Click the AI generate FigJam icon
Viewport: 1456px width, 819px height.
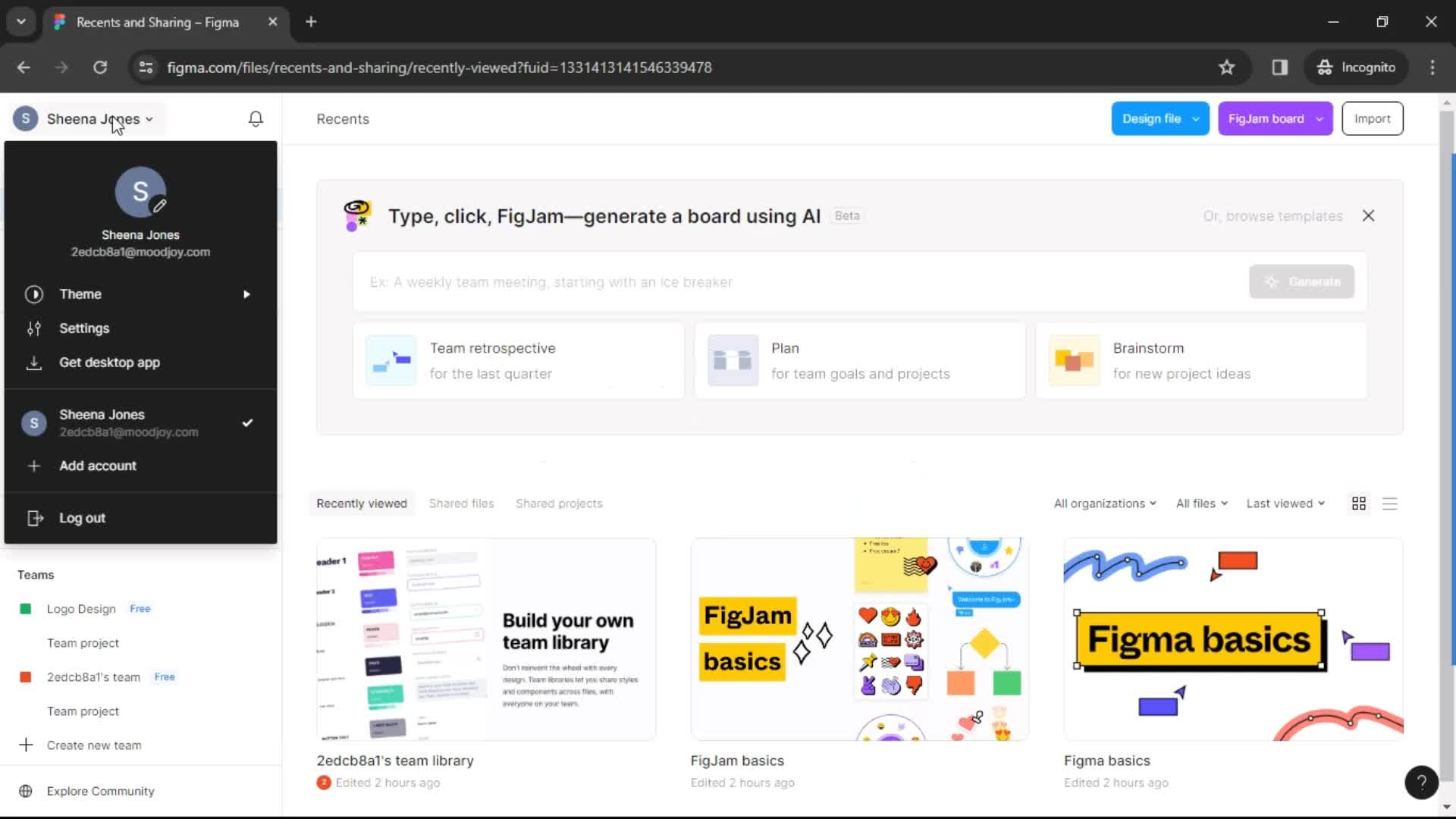tap(357, 215)
